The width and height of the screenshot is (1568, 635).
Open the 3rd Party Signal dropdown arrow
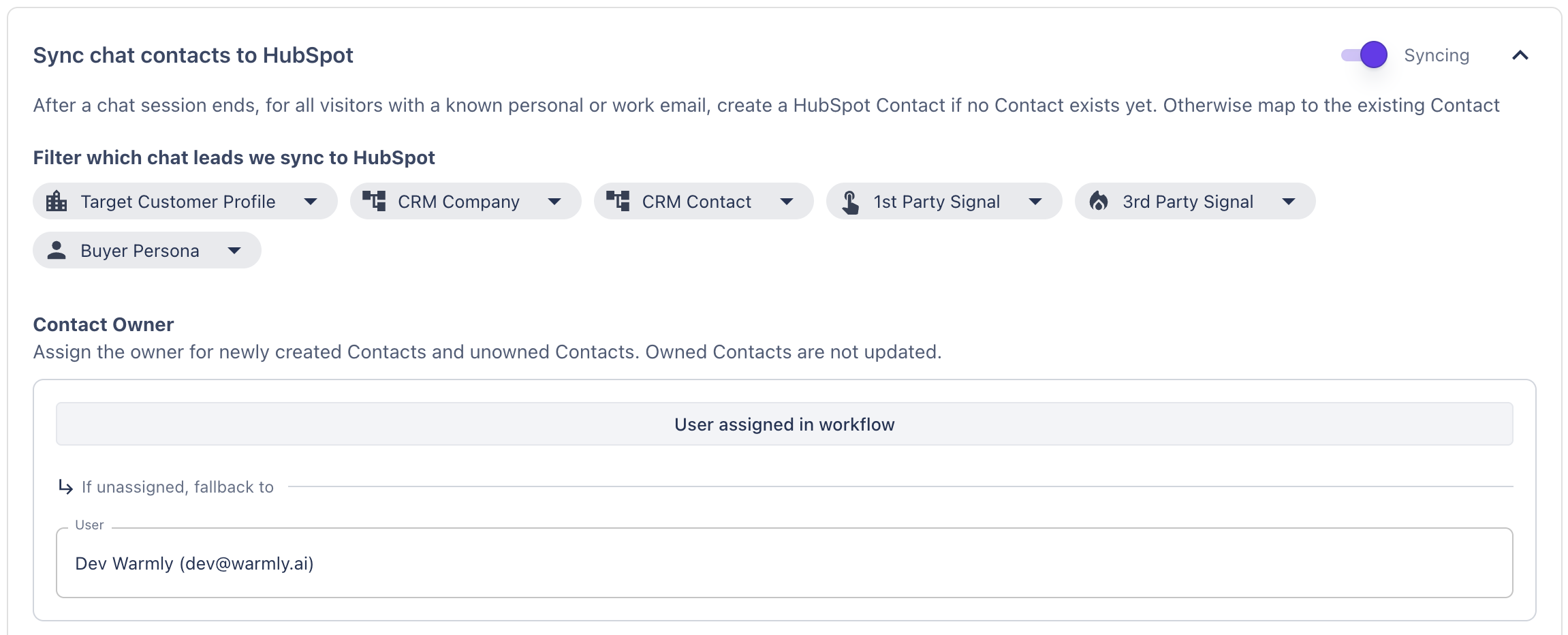(x=1289, y=202)
